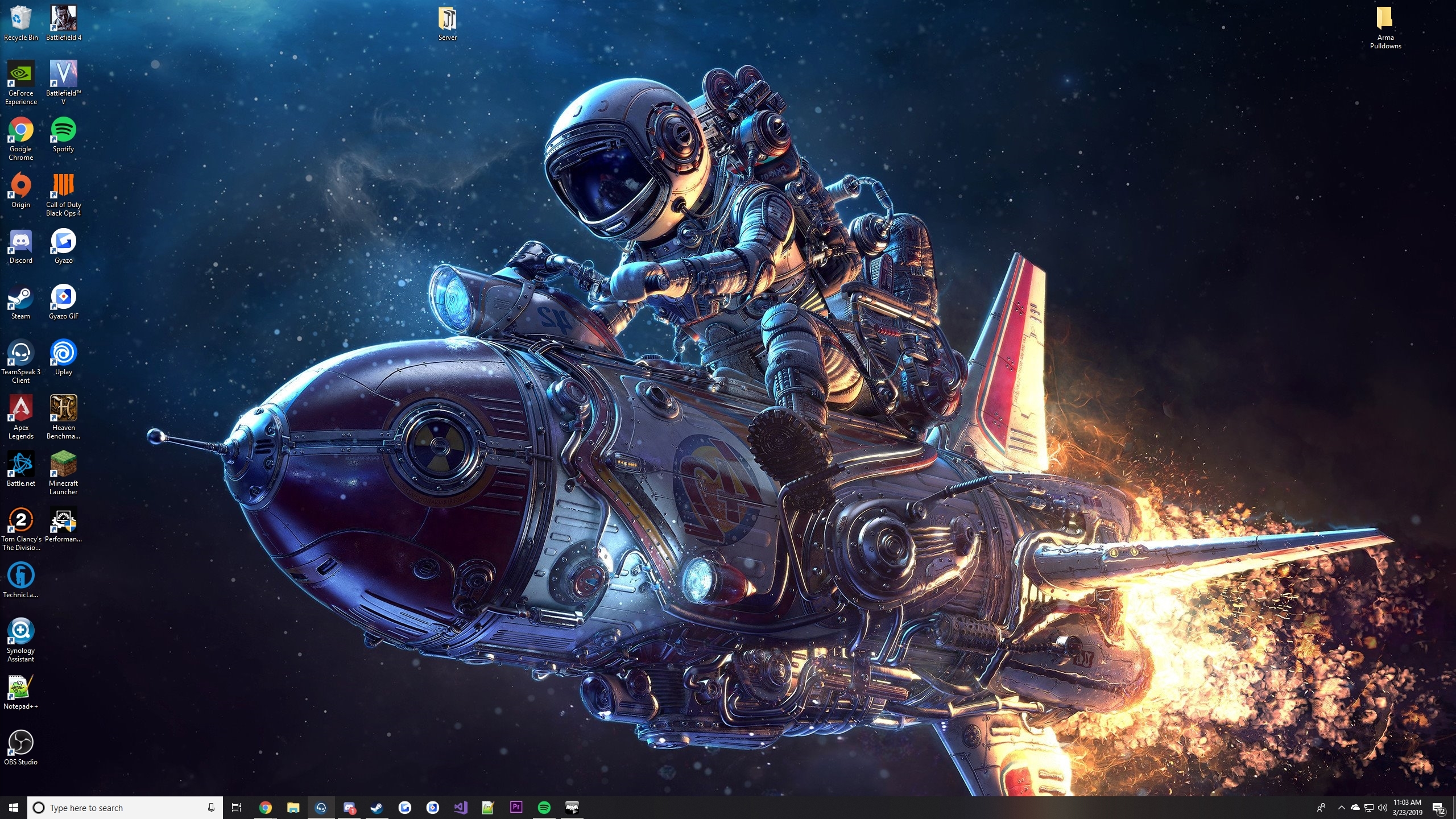Select the Performance test desktop shortcut
1456x819 pixels.
[63, 525]
